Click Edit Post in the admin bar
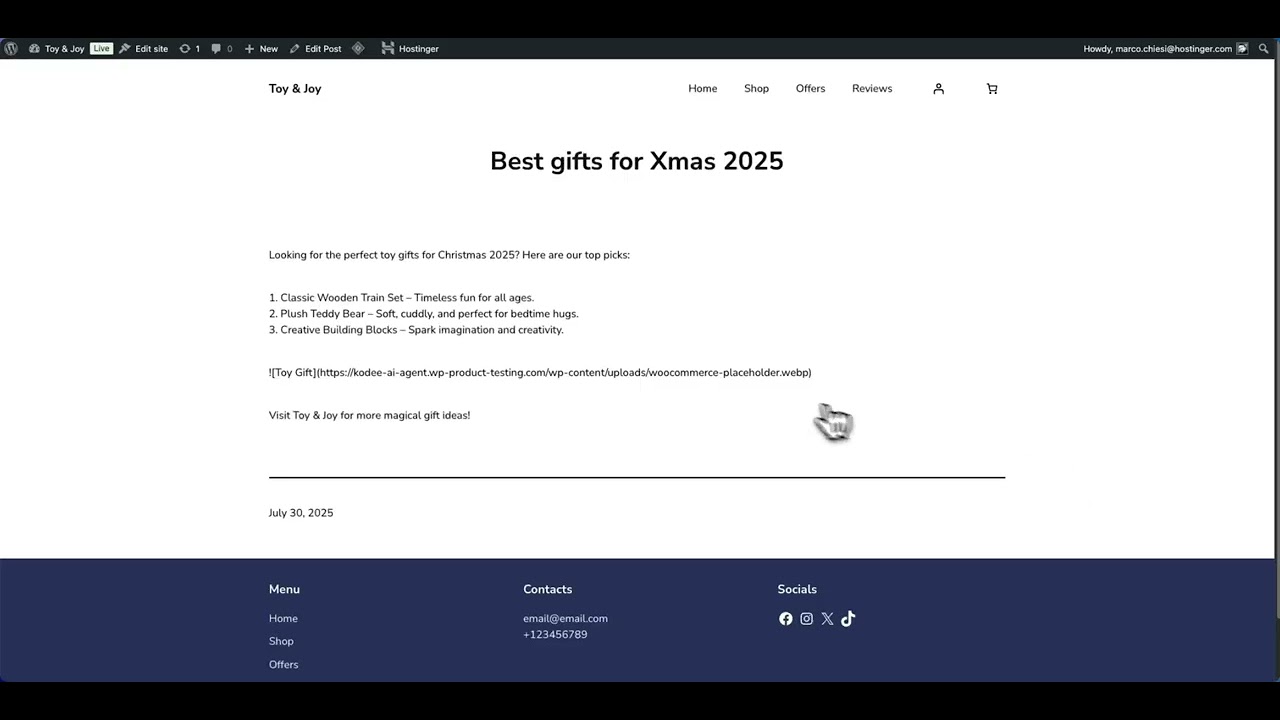The width and height of the screenshot is (1280, 720). tap(315, 48)
